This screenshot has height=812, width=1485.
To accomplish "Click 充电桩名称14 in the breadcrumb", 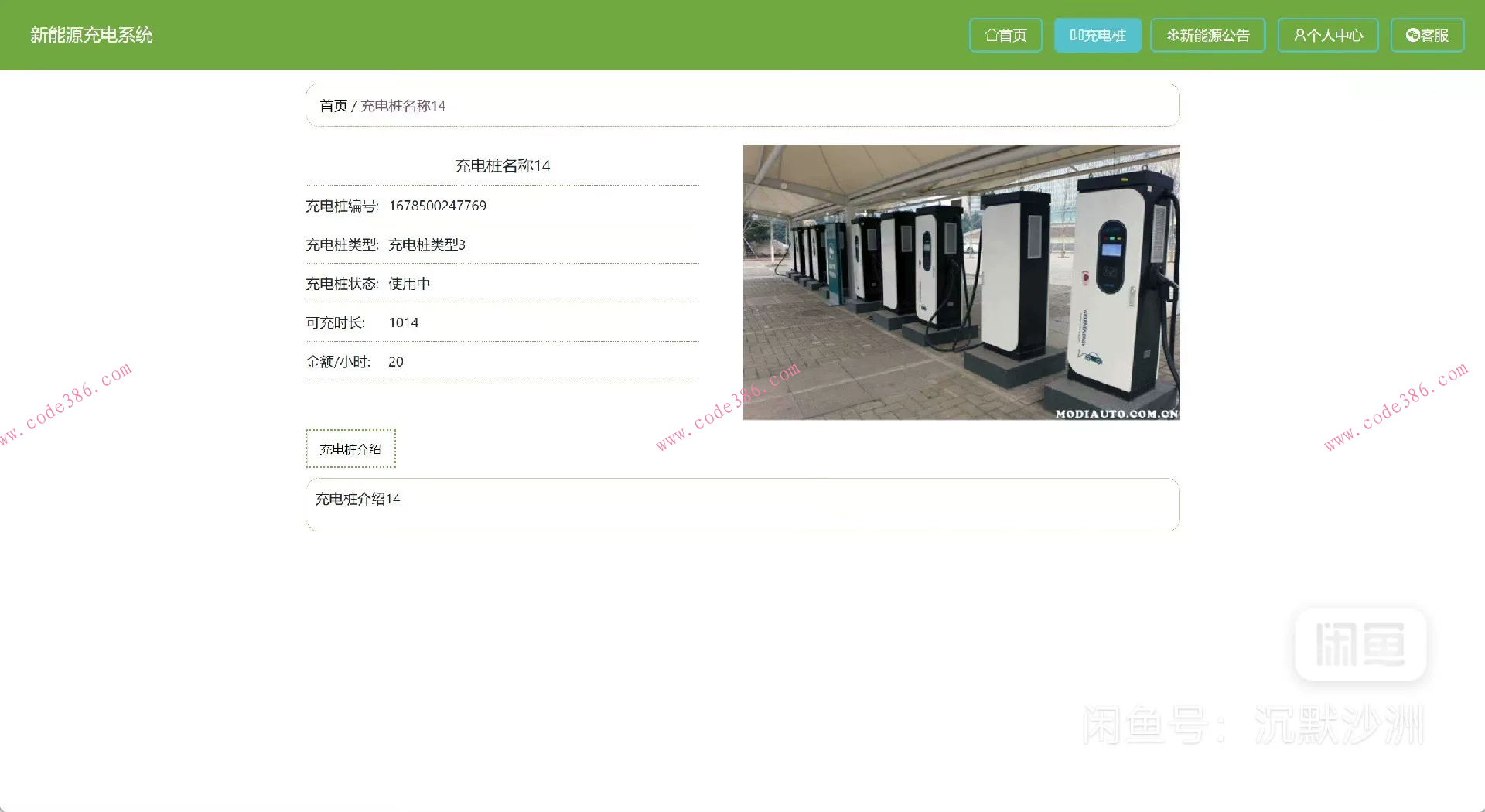I will coord(402,105).
